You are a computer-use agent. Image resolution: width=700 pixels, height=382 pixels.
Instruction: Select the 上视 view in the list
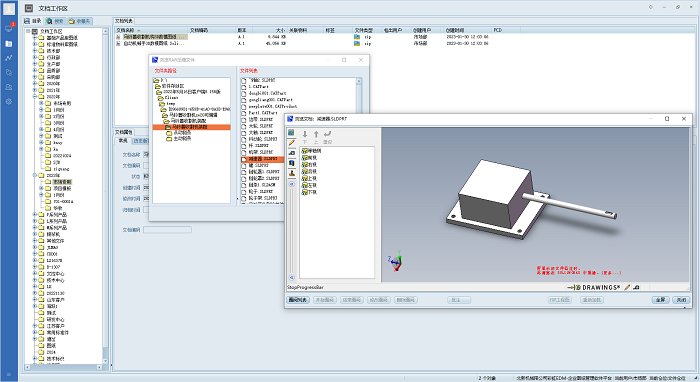309,179
